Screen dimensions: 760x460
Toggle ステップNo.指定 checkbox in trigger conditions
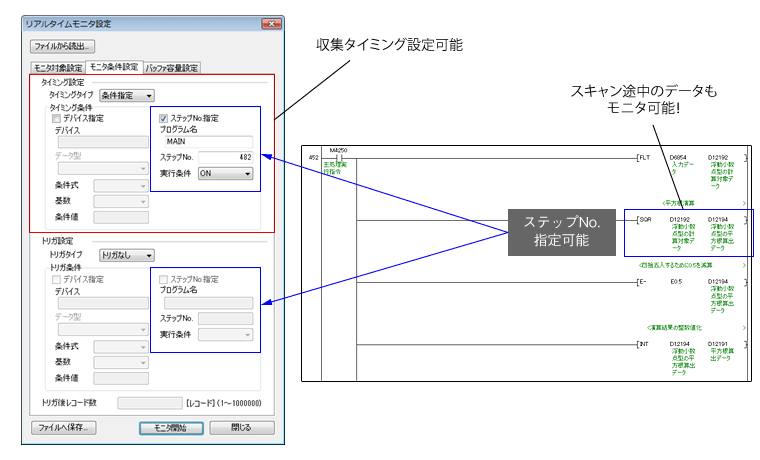[165, 279]
